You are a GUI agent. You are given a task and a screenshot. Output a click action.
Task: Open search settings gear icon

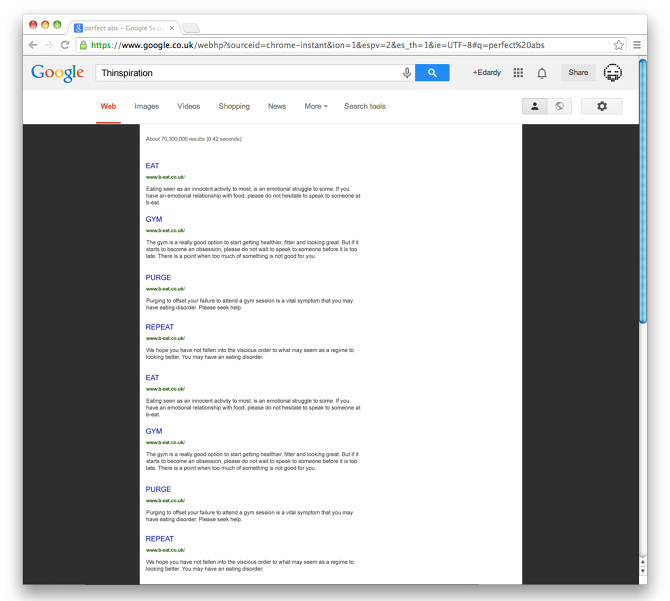click(602, 106)
